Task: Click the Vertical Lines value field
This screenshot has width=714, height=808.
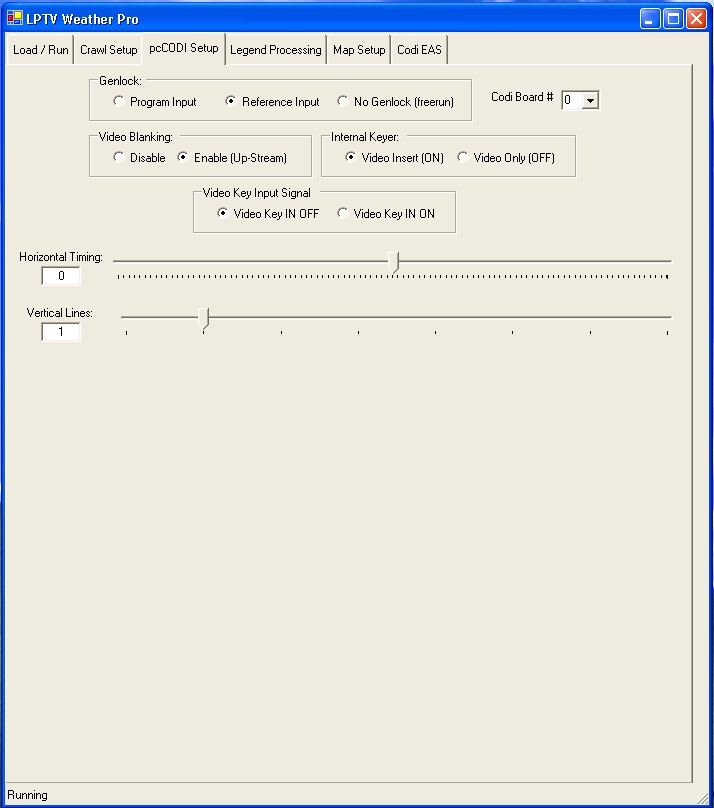Action: [x=61, y=332]
